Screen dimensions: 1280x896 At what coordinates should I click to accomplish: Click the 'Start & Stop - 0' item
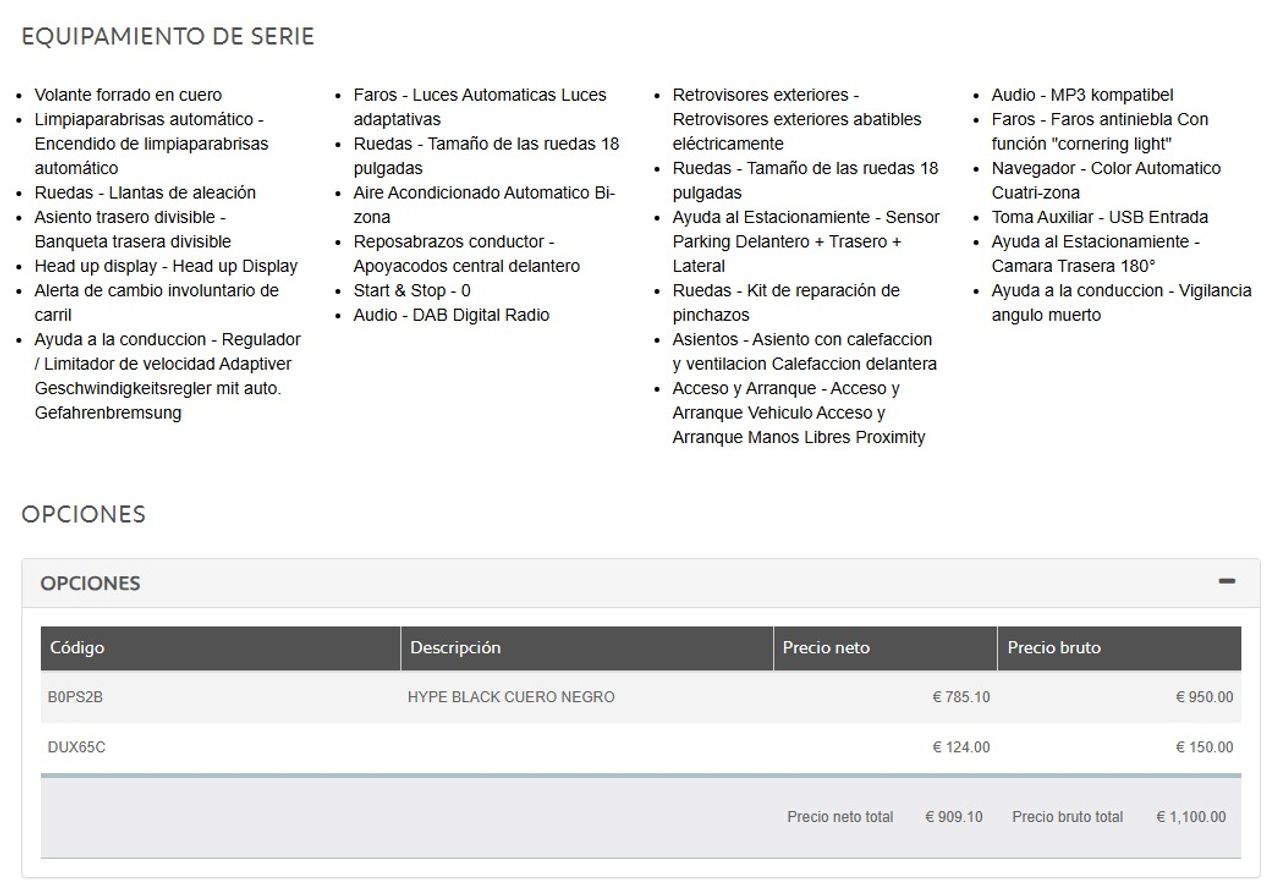[411, 291]
